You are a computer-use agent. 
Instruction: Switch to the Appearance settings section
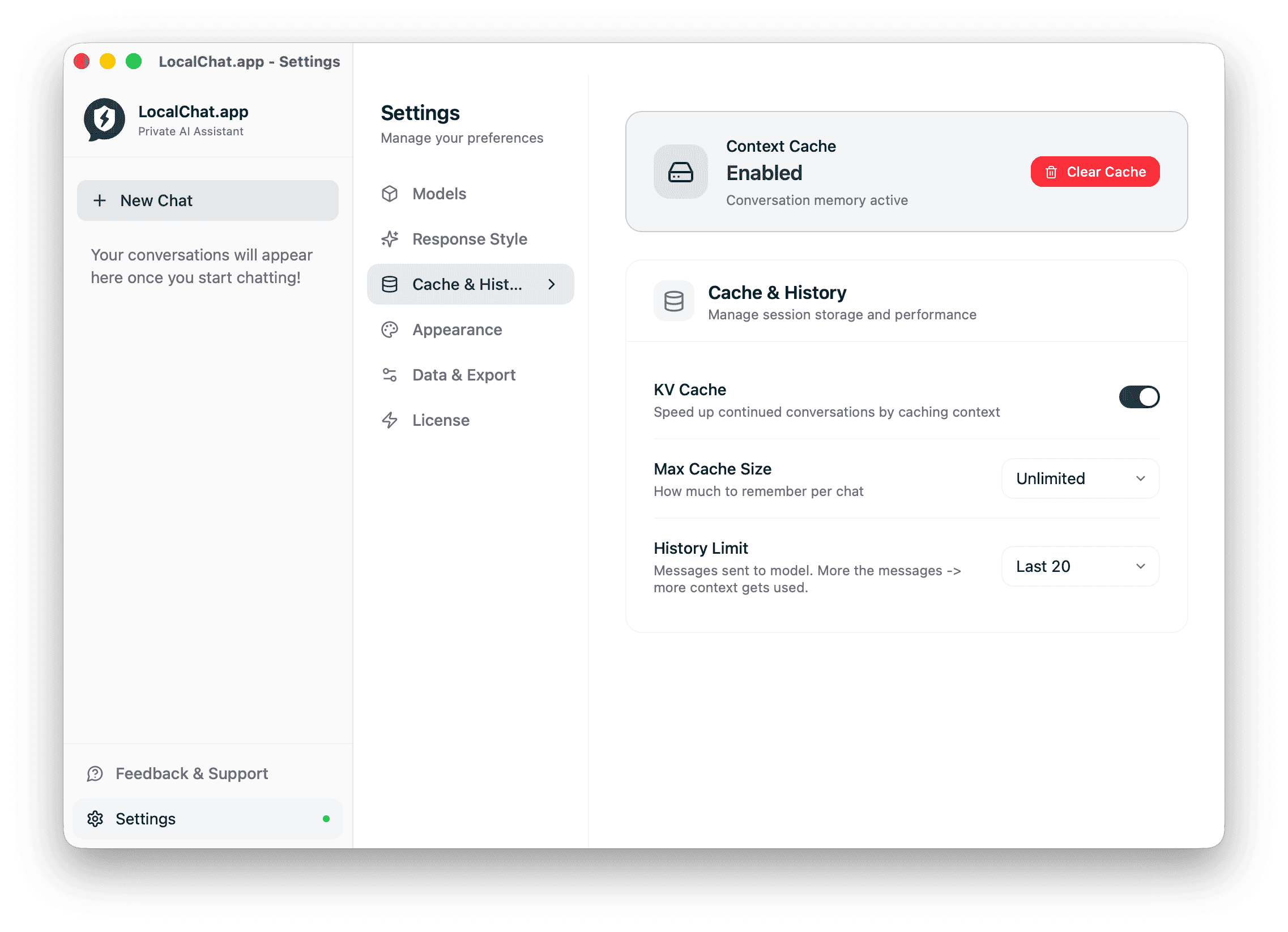point(457,330)
